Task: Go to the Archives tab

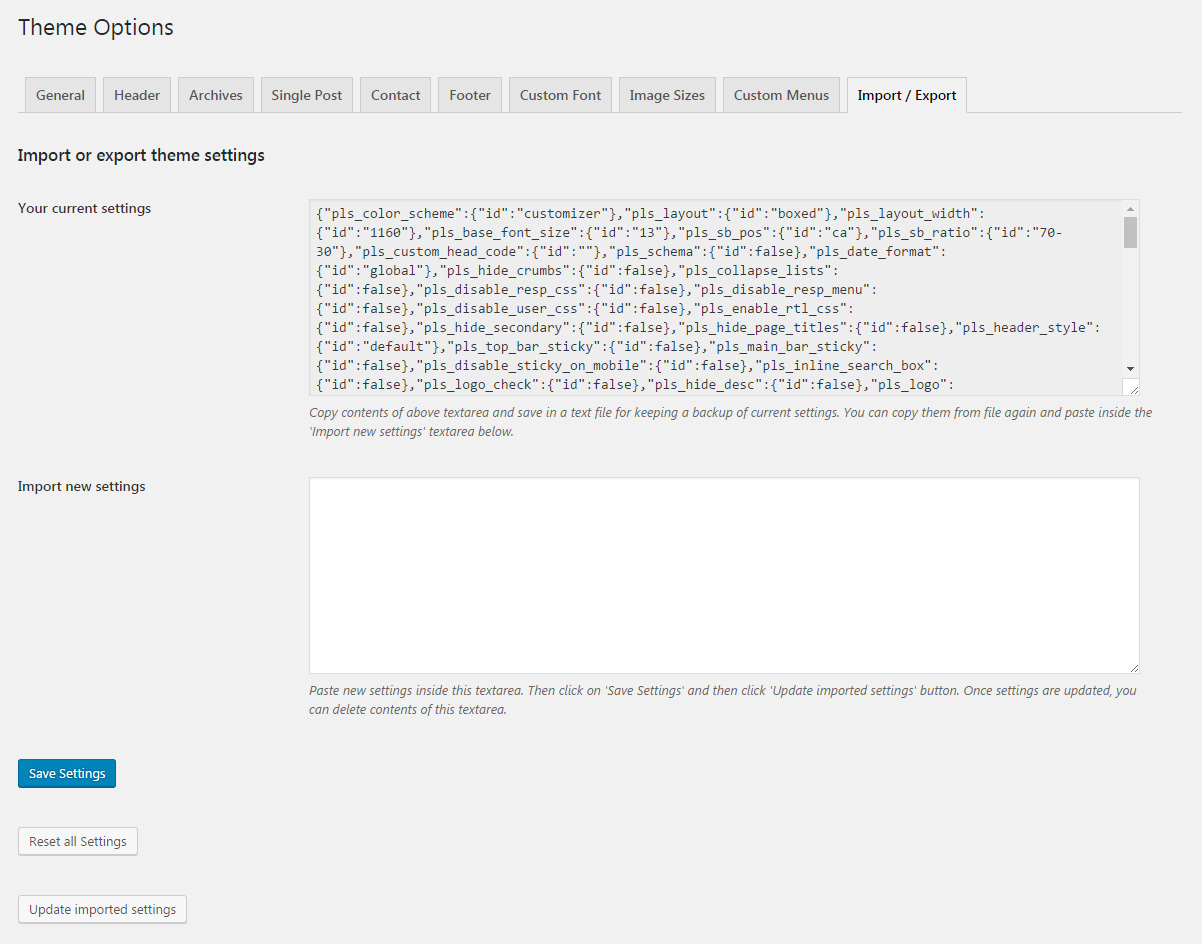Action: point(216,95)
